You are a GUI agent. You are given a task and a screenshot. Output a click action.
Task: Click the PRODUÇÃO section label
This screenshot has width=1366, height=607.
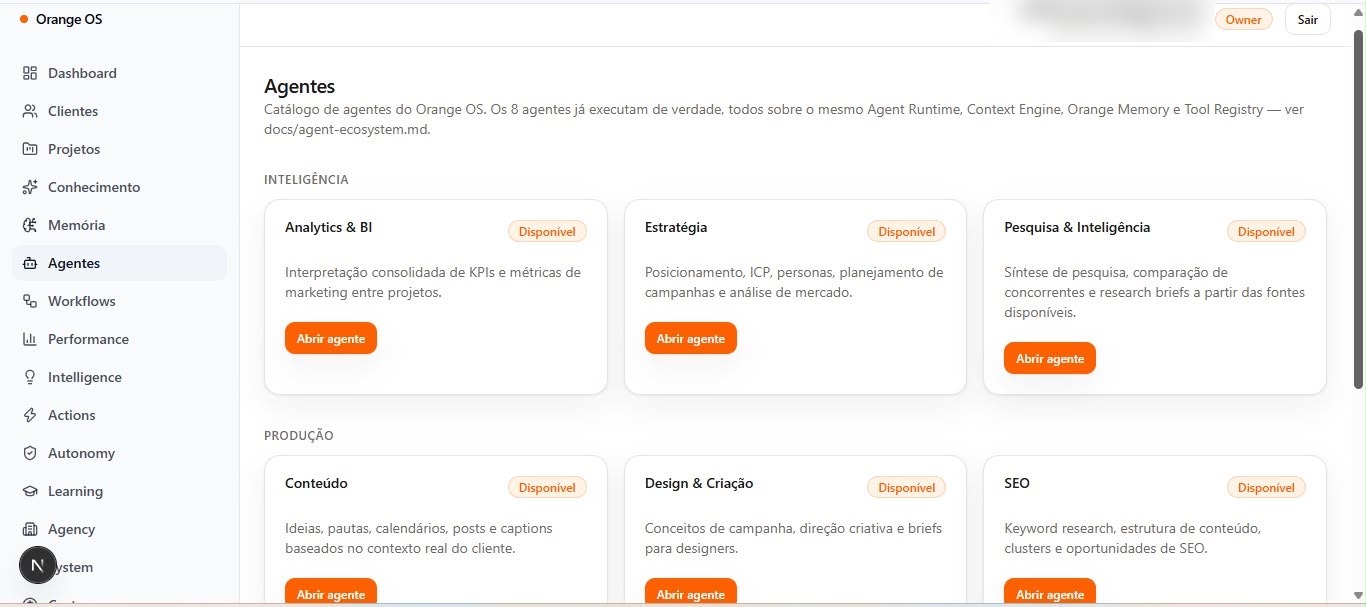pos(299,436)
